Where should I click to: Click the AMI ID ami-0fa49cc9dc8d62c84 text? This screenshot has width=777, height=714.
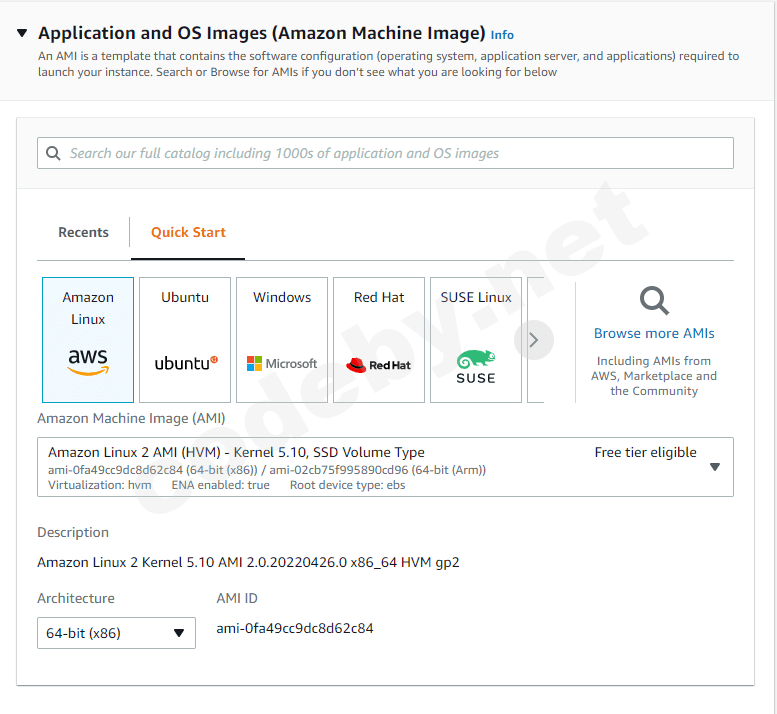295,628
